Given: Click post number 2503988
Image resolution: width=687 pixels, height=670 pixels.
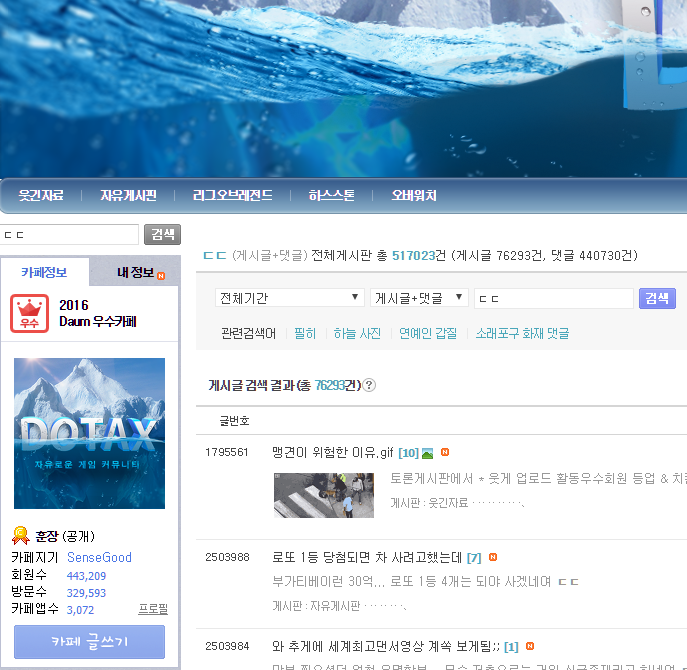Looking at the screenshot, I should click(227, 557).
